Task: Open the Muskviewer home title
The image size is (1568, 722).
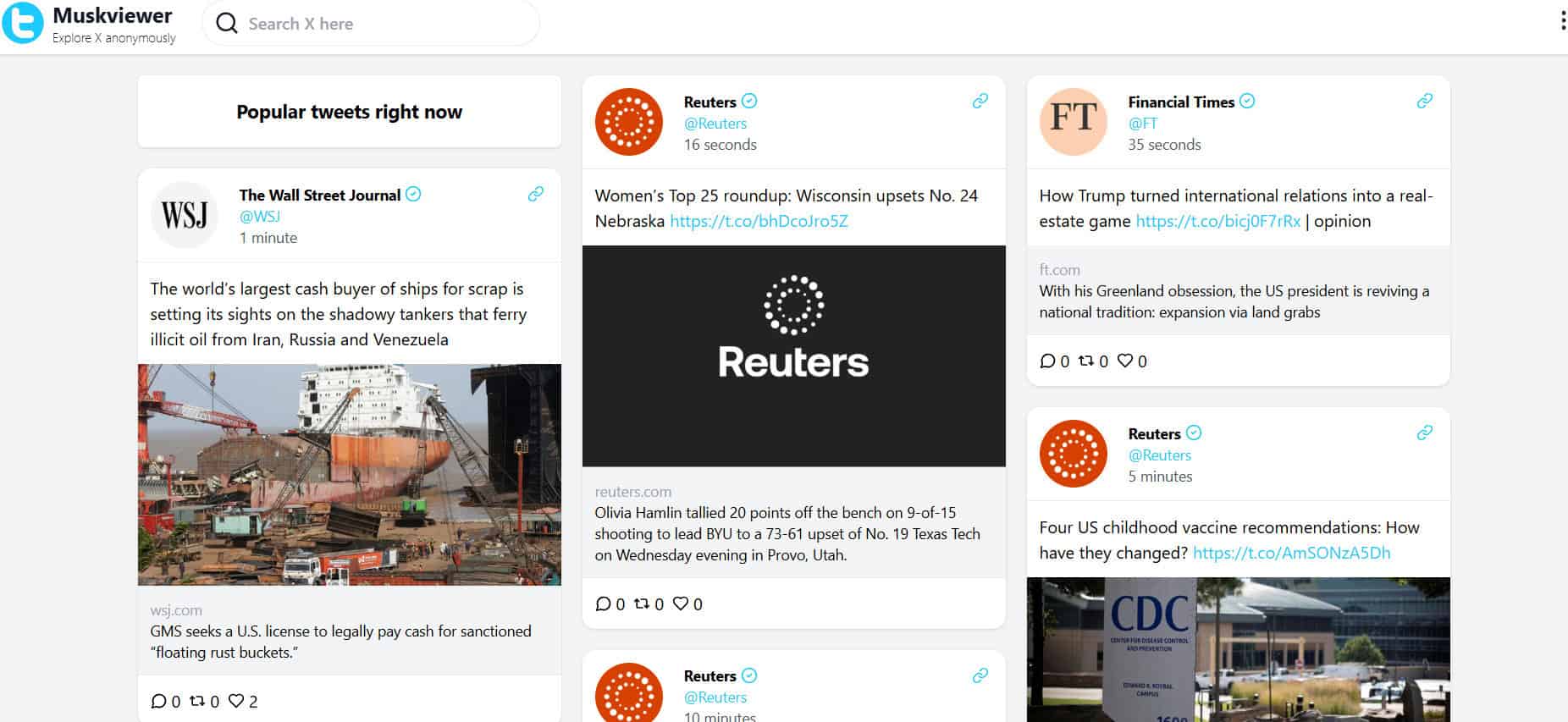Action: click(113, 15)
